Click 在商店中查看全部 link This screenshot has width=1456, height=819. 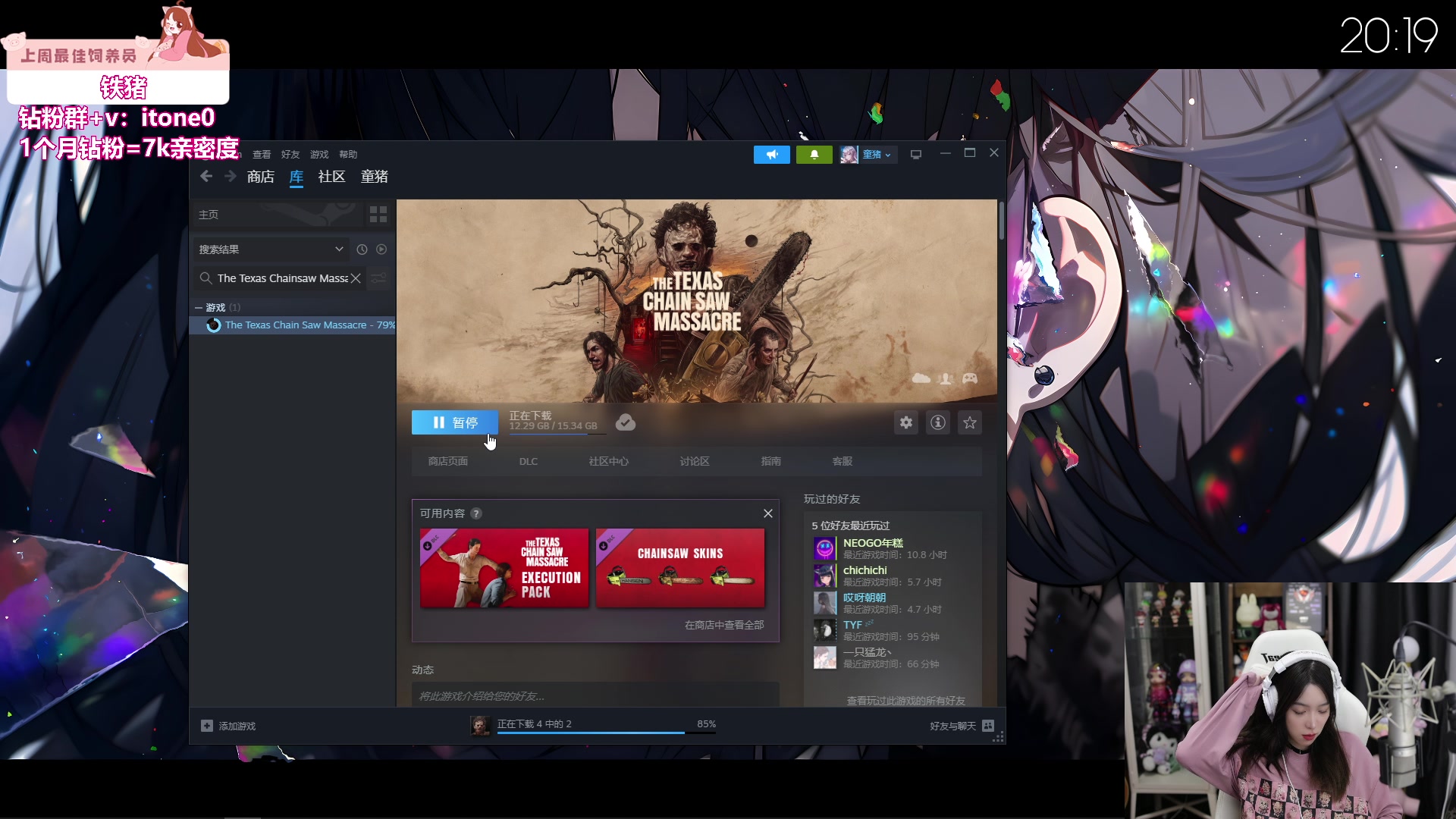[x=723, y=626]
